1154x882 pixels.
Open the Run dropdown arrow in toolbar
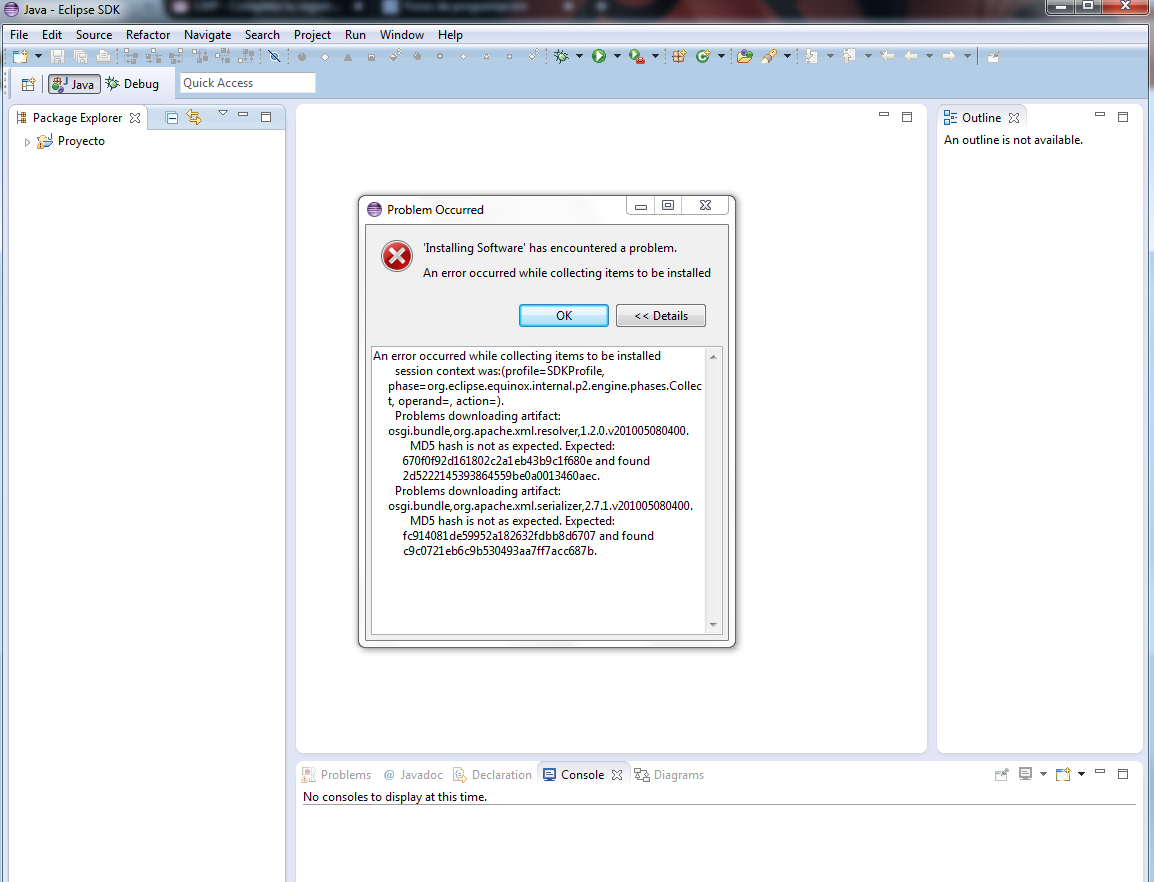pyautogui.click(x=617, y=57)
